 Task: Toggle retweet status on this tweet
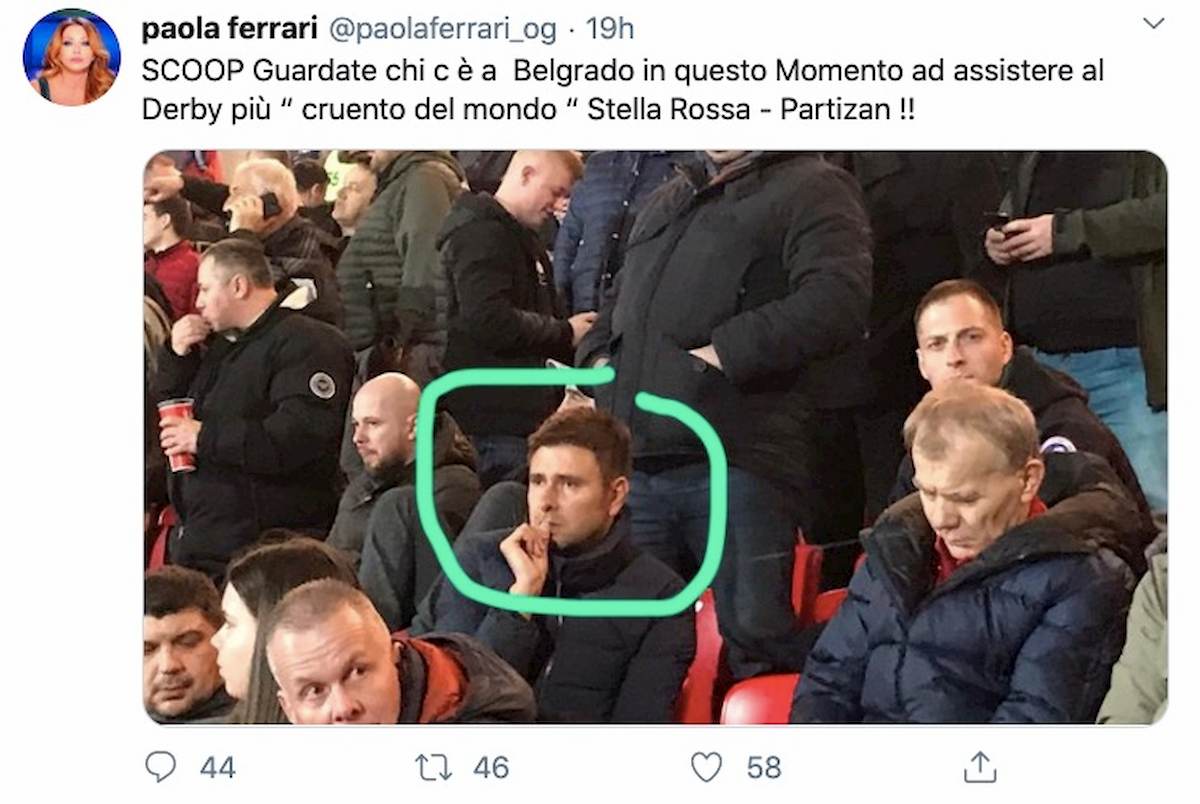click(434, 769)
